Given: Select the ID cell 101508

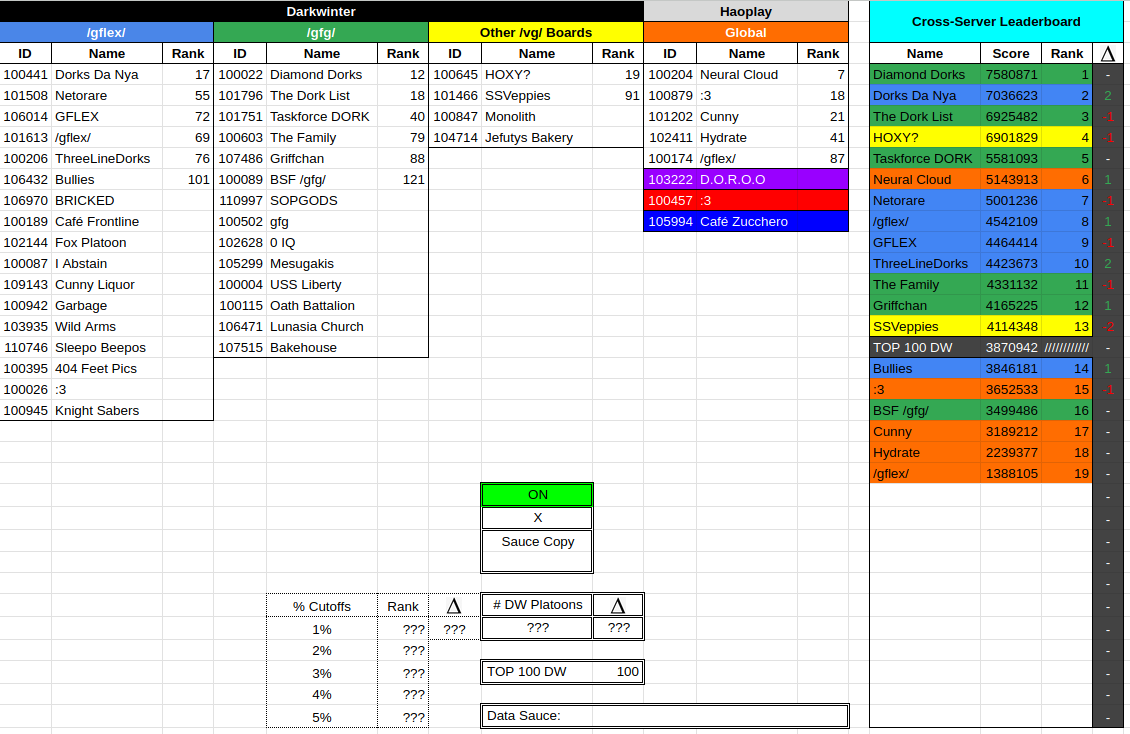Looking at the screenshot, I should pyautogui.click(x=26, y=96).
